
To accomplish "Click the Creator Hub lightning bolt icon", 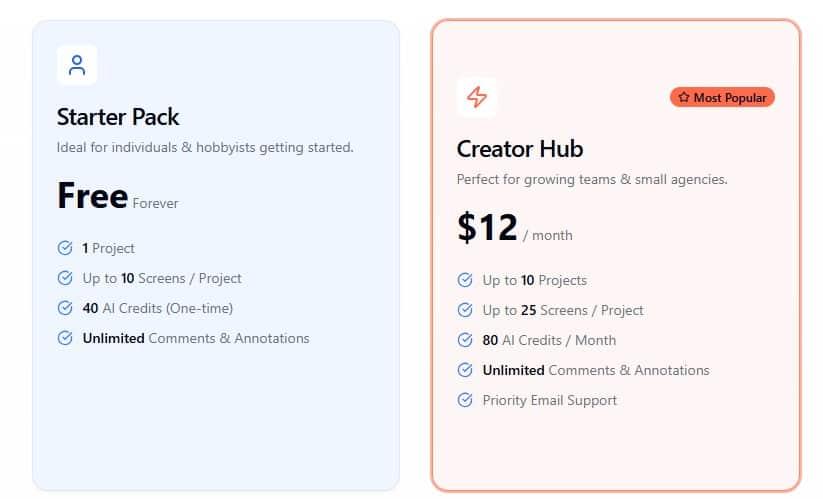I will [x=477, y=97].
